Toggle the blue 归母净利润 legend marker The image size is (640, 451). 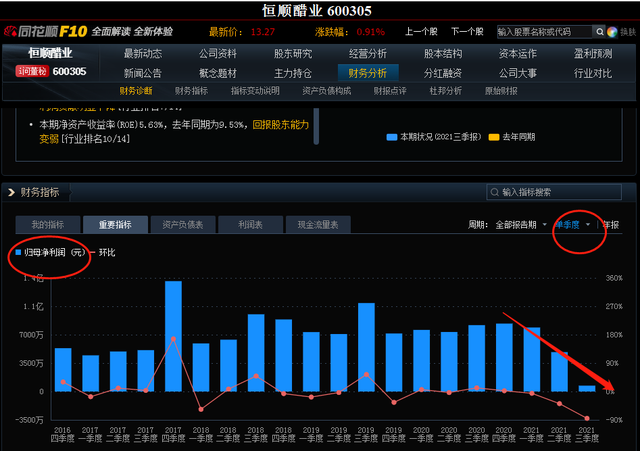pos(18,252)
